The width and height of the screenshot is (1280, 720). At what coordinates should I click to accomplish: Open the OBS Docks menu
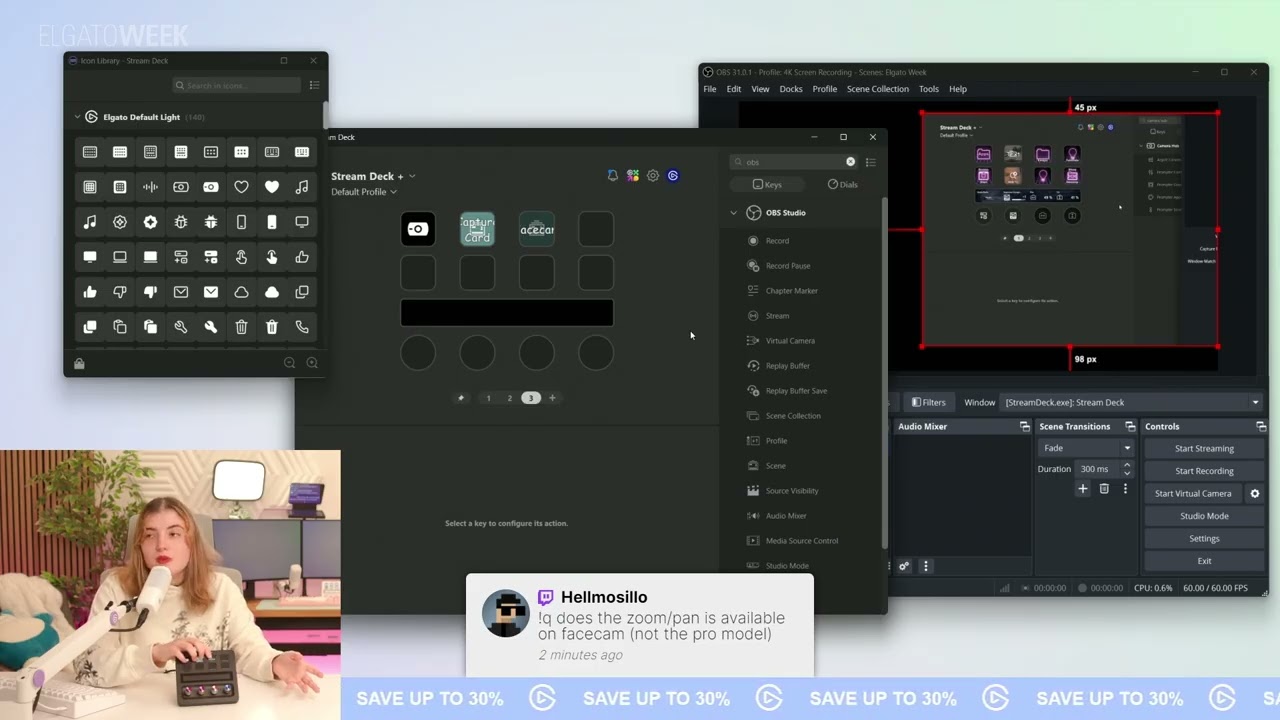point(791,89)
